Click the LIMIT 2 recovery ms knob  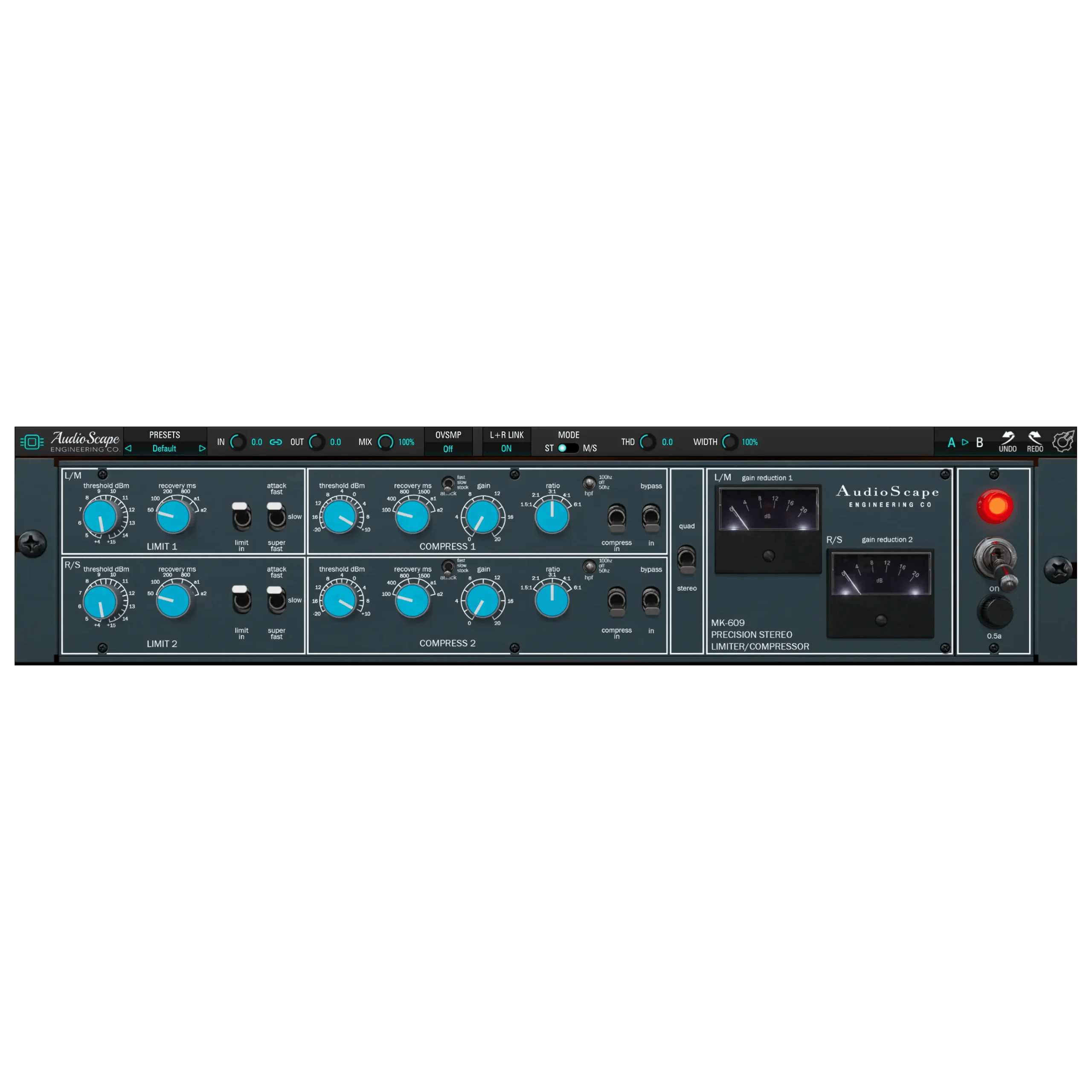point(173,600)
